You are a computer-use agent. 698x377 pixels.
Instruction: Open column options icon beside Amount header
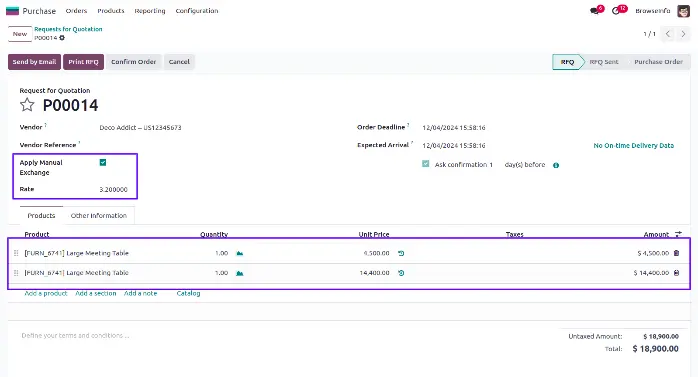click(x=678, y=234)
